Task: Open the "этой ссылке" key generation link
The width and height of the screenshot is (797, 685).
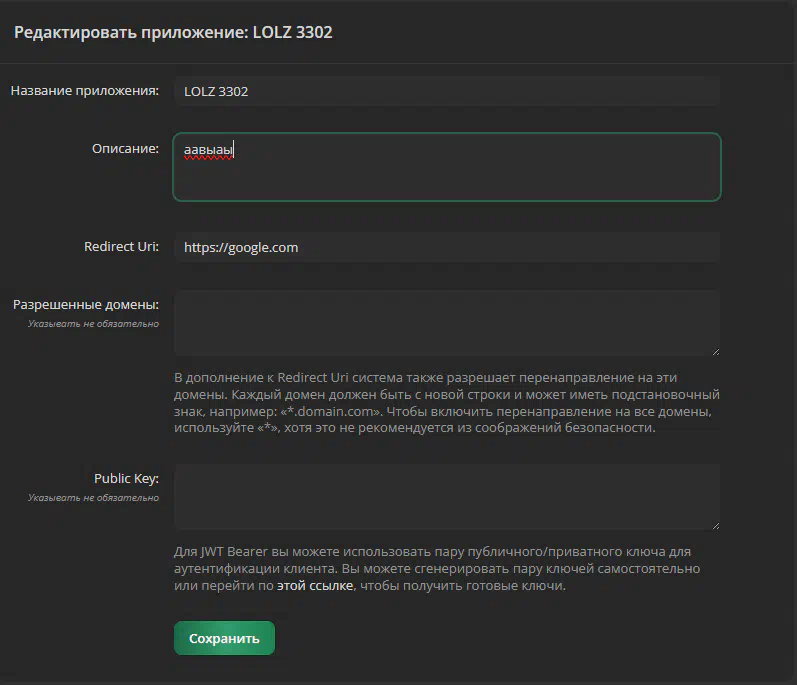Action: pyautogui.click(x=314, y=586)
